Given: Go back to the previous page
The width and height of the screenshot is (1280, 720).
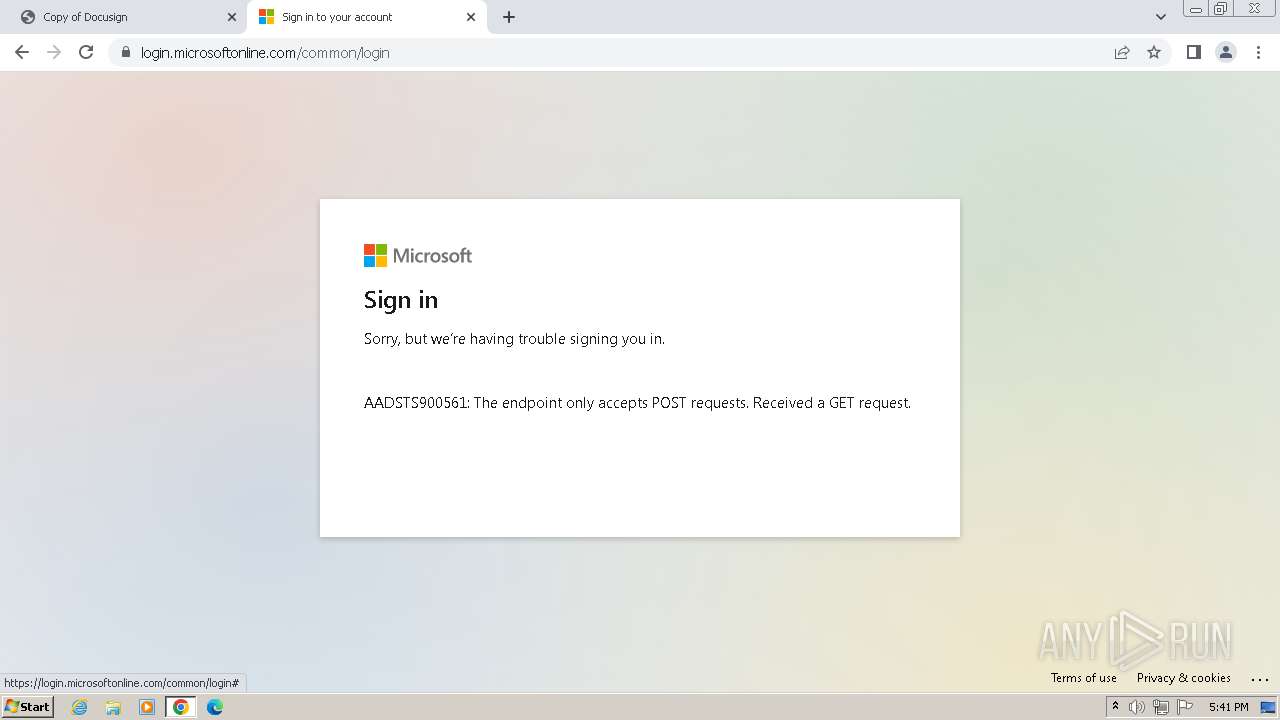Looking at the screenshot, I should click(22, 52).
